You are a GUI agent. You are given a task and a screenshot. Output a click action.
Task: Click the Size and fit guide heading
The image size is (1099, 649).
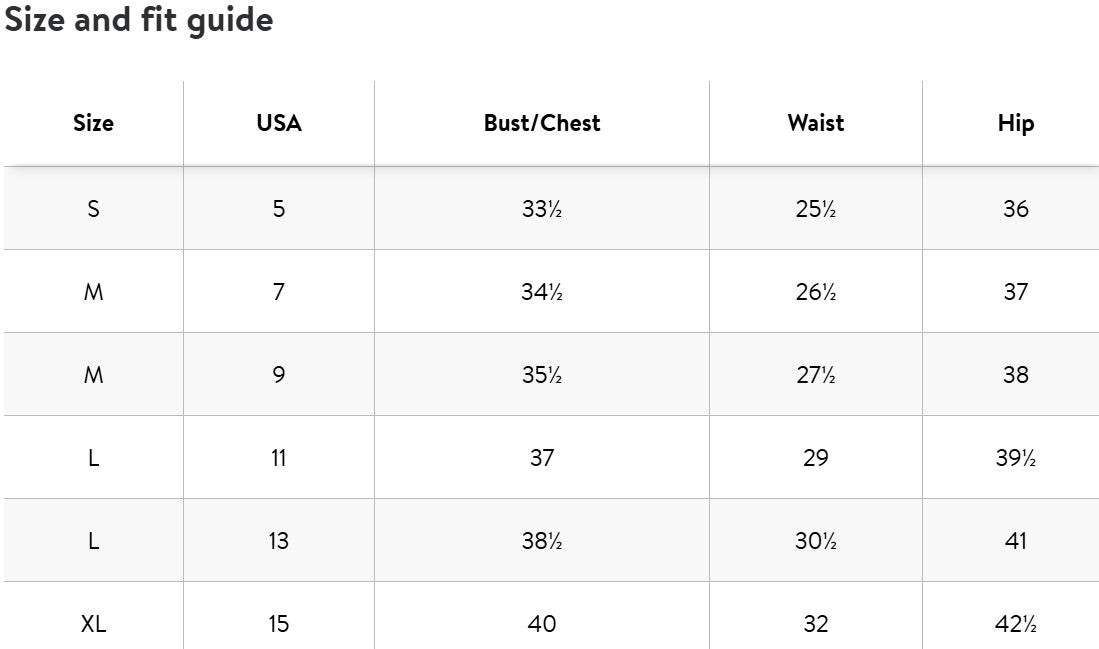click(x=139, y=20)
